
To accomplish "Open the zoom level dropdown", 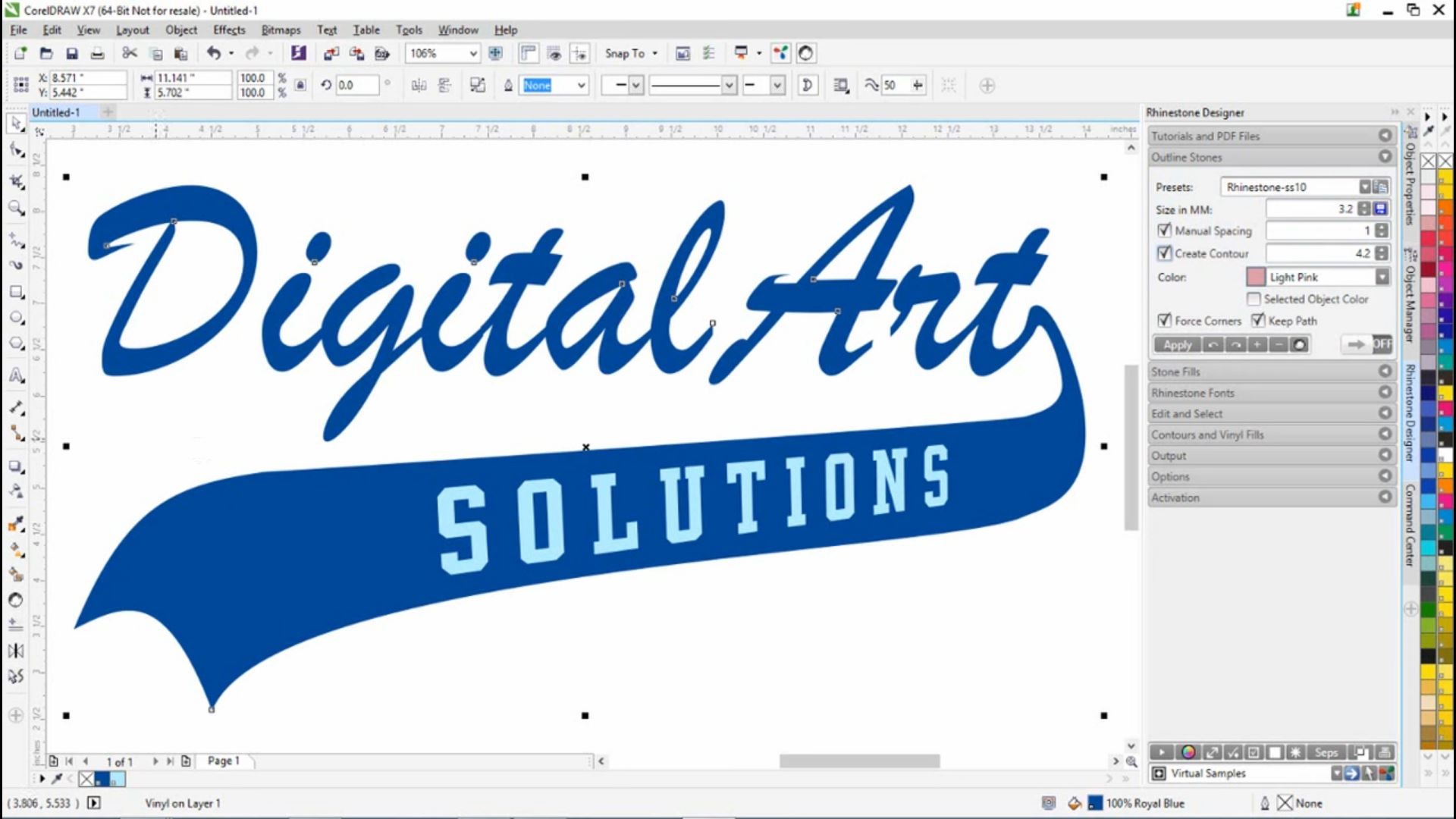I will [472, 53].
